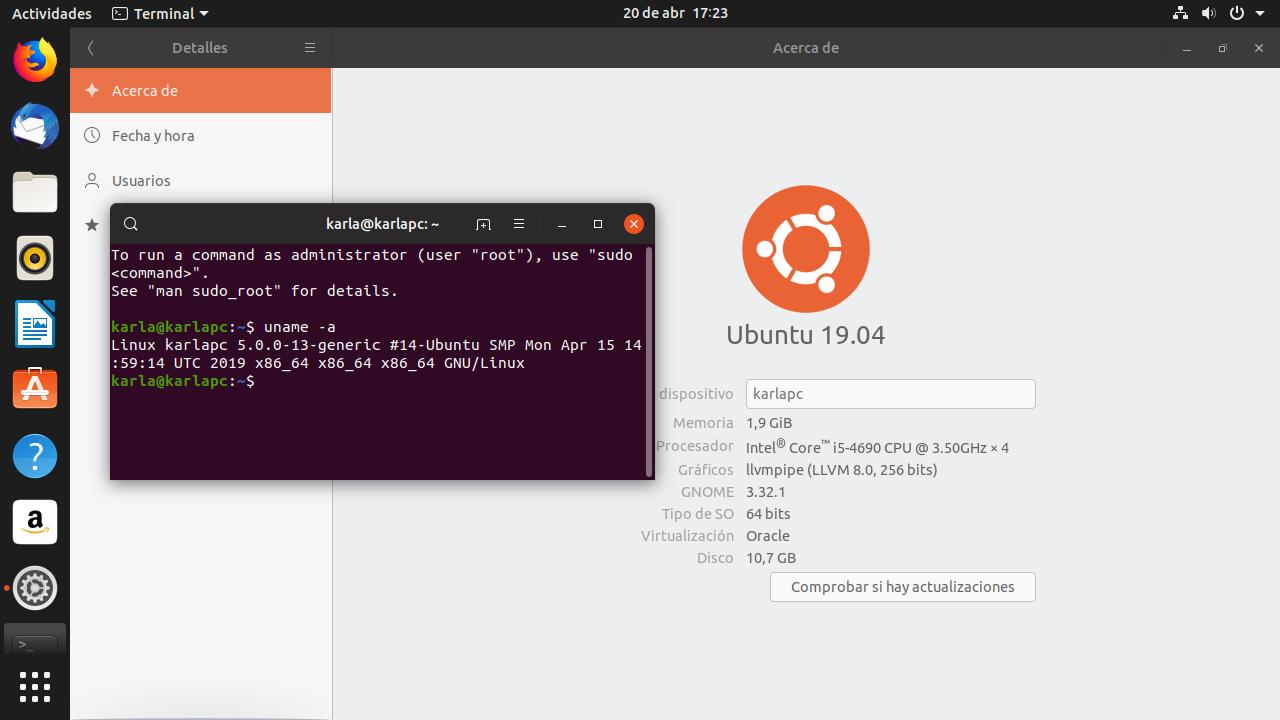The image size is (1280, 720).
Task: Open the Detalles panel menu
Action: coord(310,47)
